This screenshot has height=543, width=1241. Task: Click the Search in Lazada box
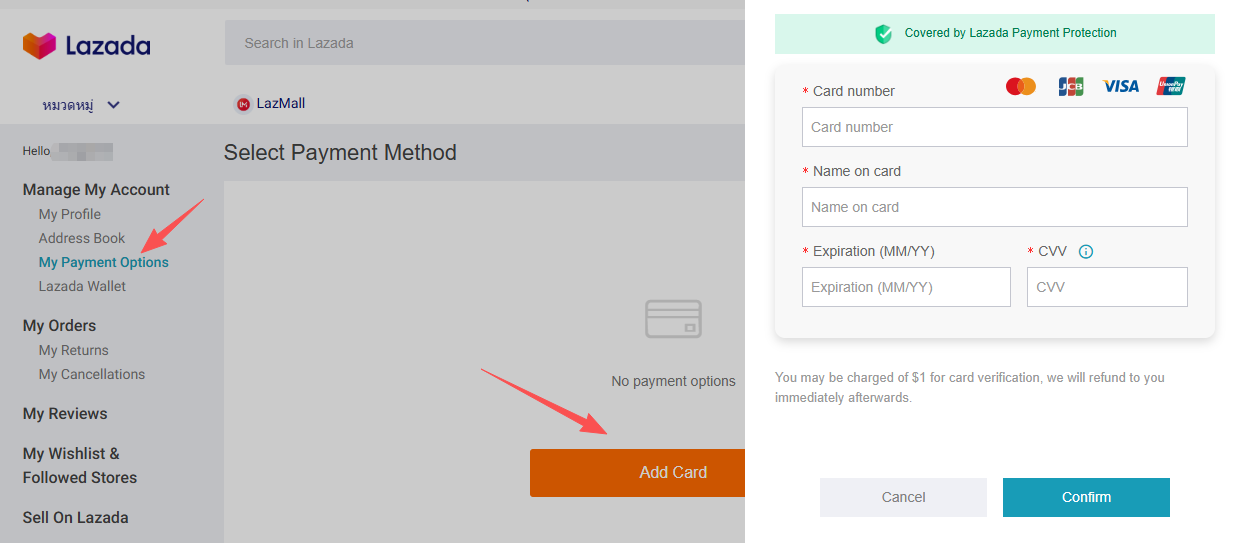(x=485, y=43)
